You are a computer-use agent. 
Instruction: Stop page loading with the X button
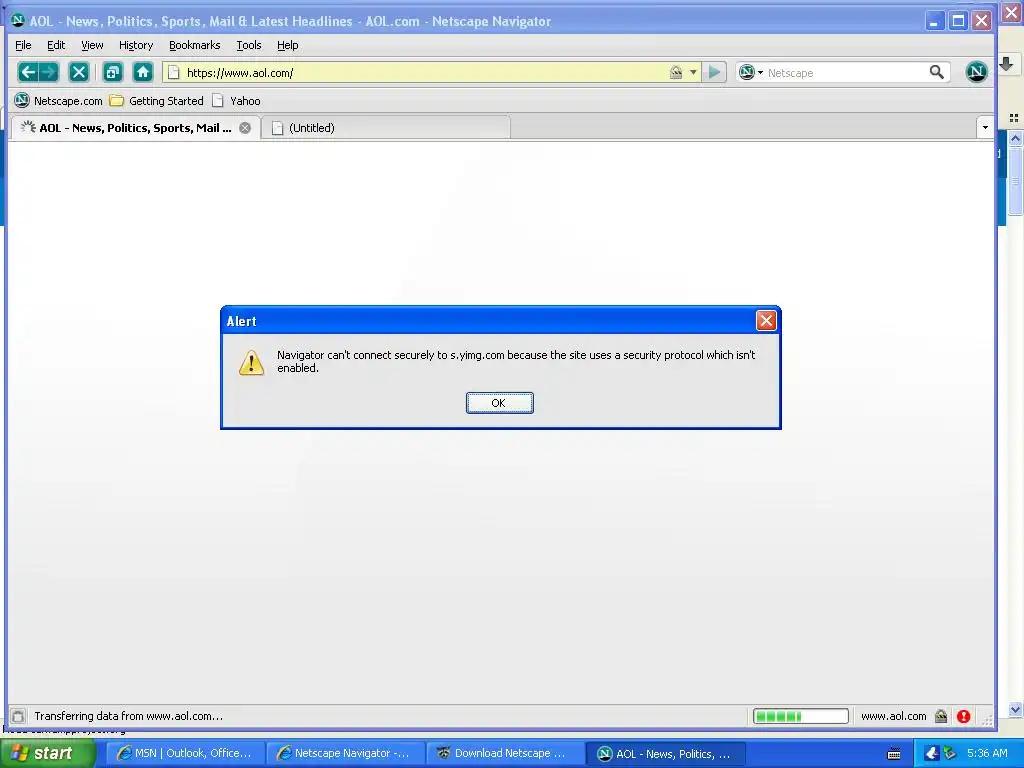click(x=79, y=72)
